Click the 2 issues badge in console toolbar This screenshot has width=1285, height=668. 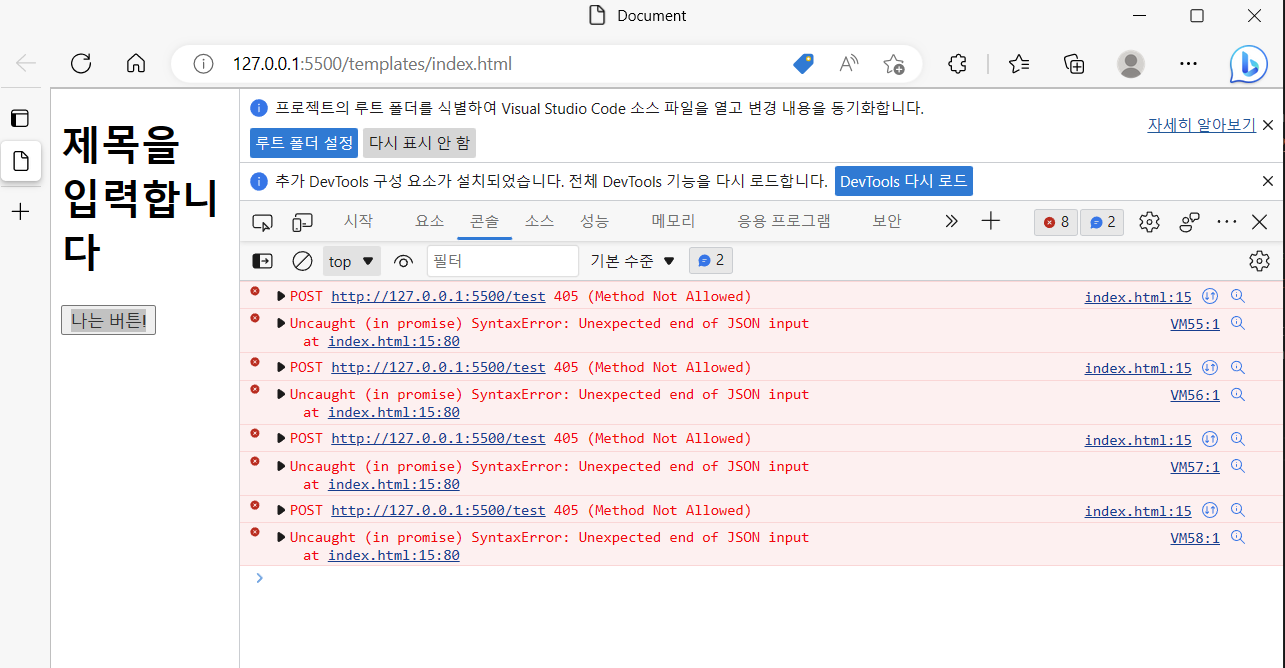tap(711, 261)
